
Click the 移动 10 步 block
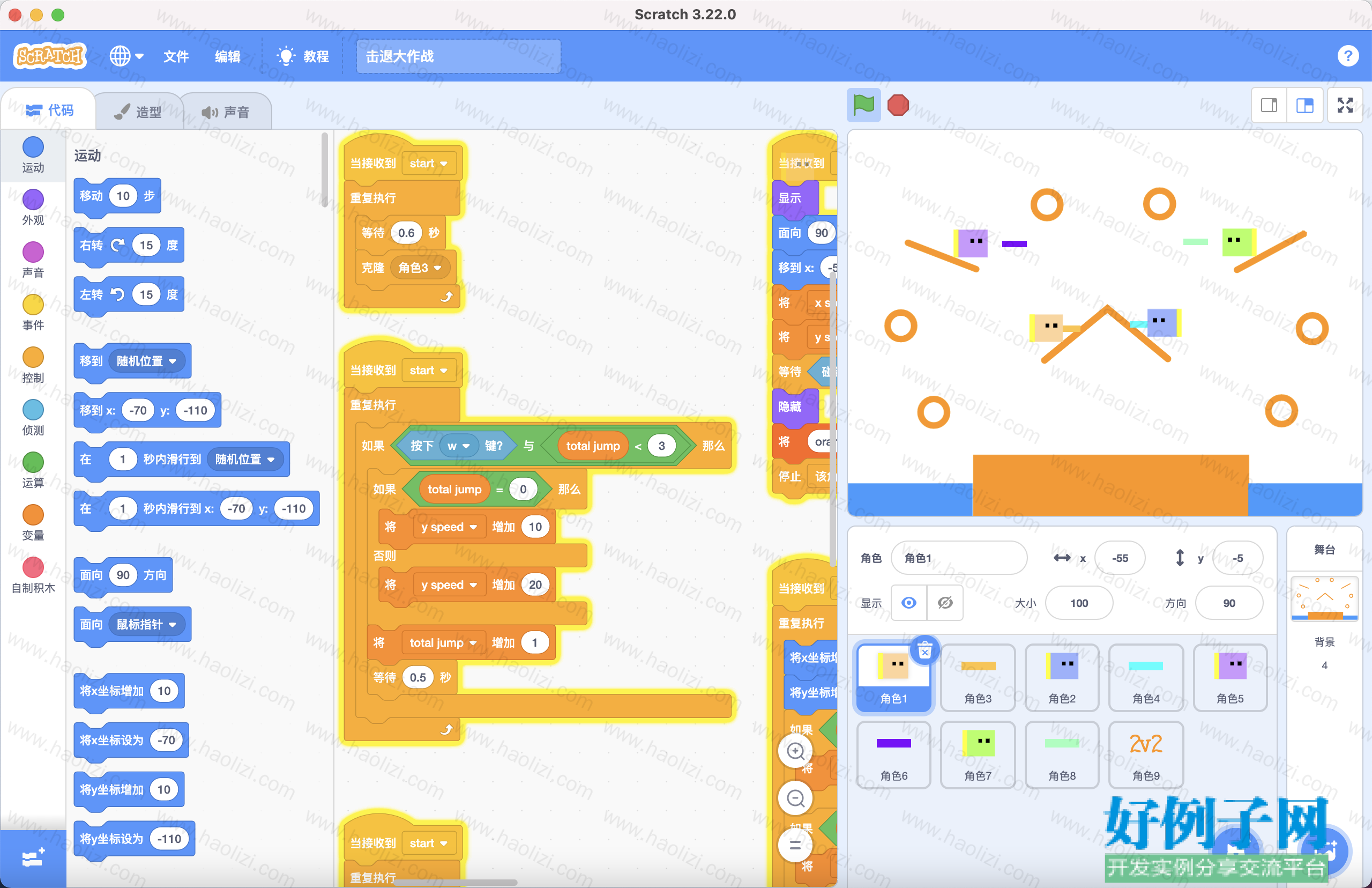click(117, 196)
